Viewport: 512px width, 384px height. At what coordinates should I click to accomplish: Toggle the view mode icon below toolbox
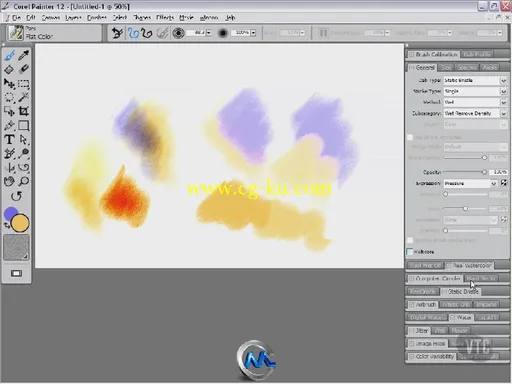(16, 273)
